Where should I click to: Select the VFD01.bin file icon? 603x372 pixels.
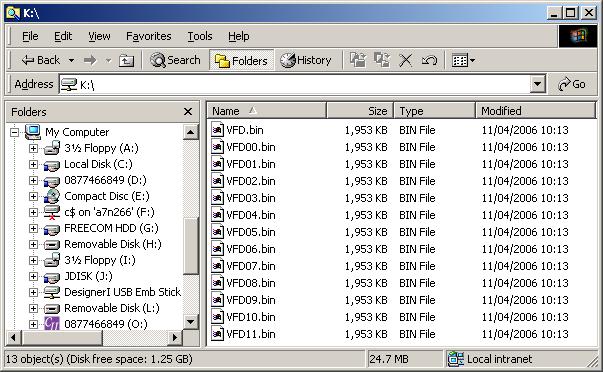[x=217, y=163]
